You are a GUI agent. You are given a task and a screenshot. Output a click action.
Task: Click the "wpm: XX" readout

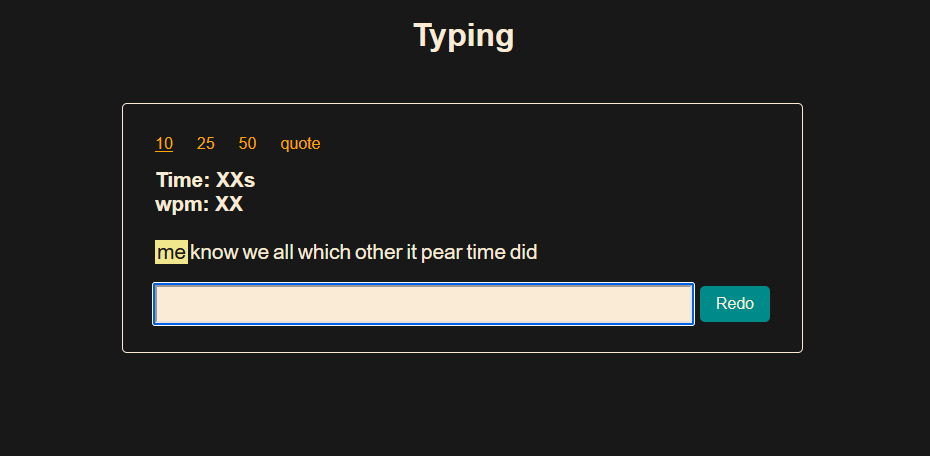pos(199,205)
